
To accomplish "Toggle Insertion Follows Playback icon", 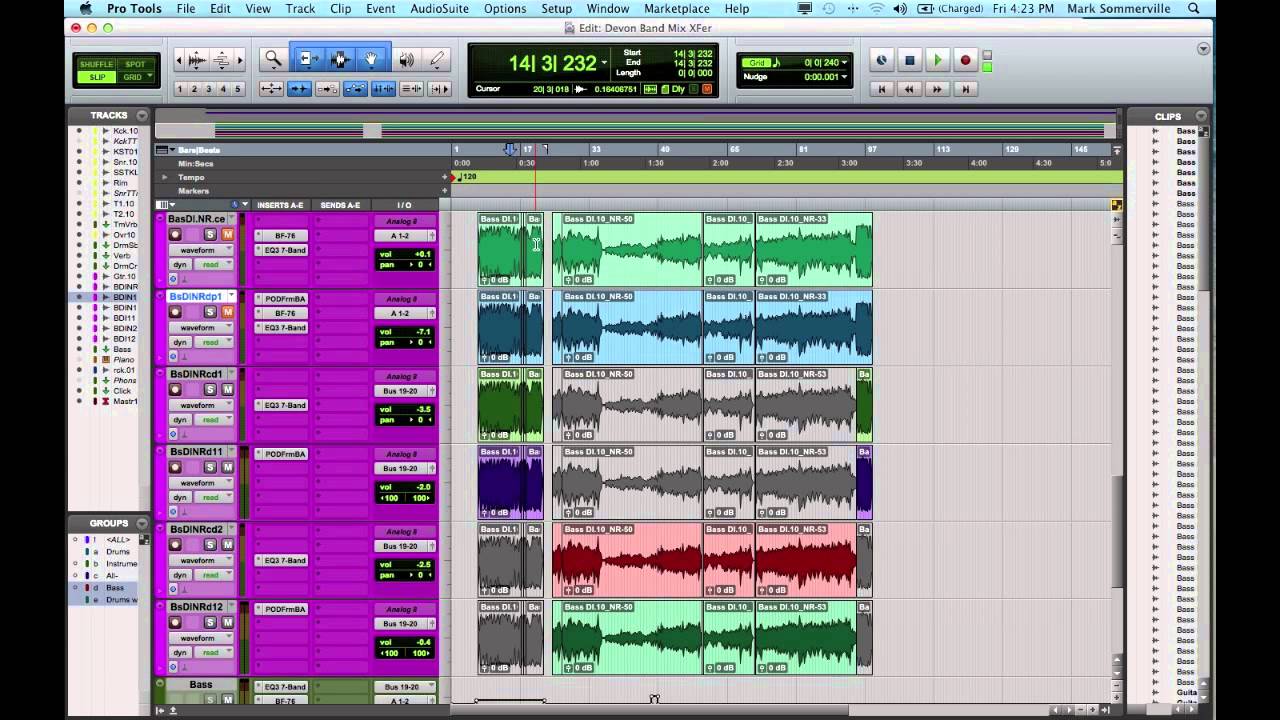I will [439, 89].
